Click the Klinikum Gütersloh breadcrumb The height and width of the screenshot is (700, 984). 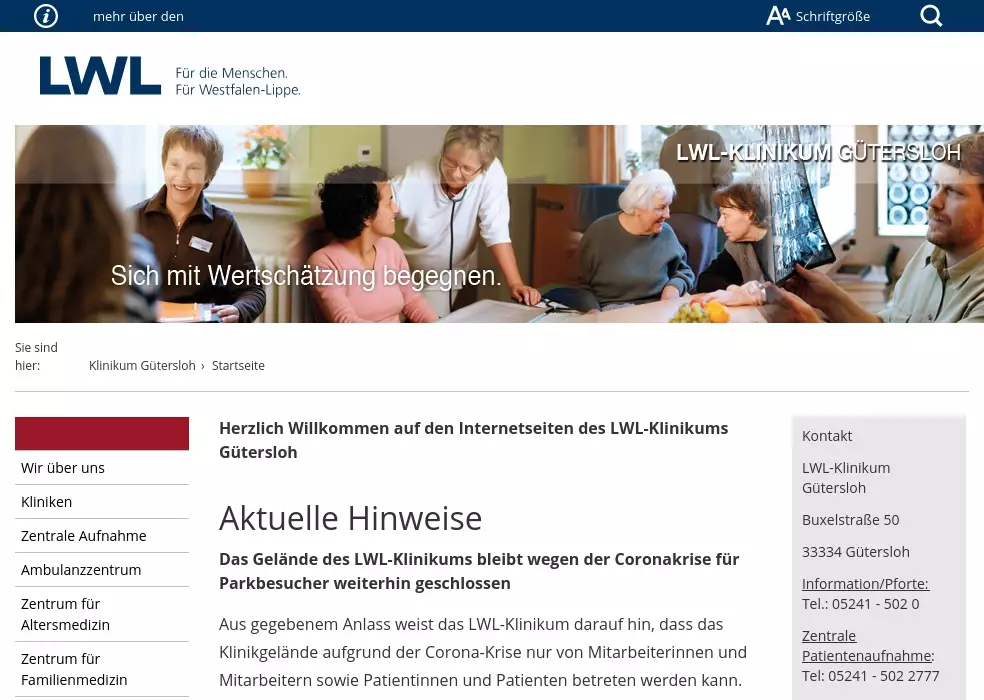click(142, 366)
